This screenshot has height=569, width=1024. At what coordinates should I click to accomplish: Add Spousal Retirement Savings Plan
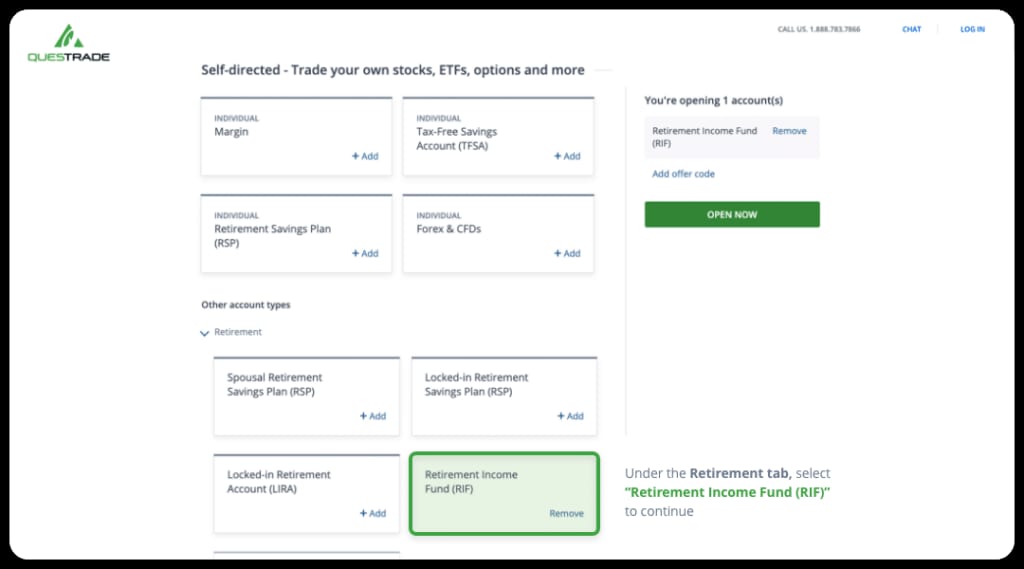pyautogui.click(x=373, y=416)
